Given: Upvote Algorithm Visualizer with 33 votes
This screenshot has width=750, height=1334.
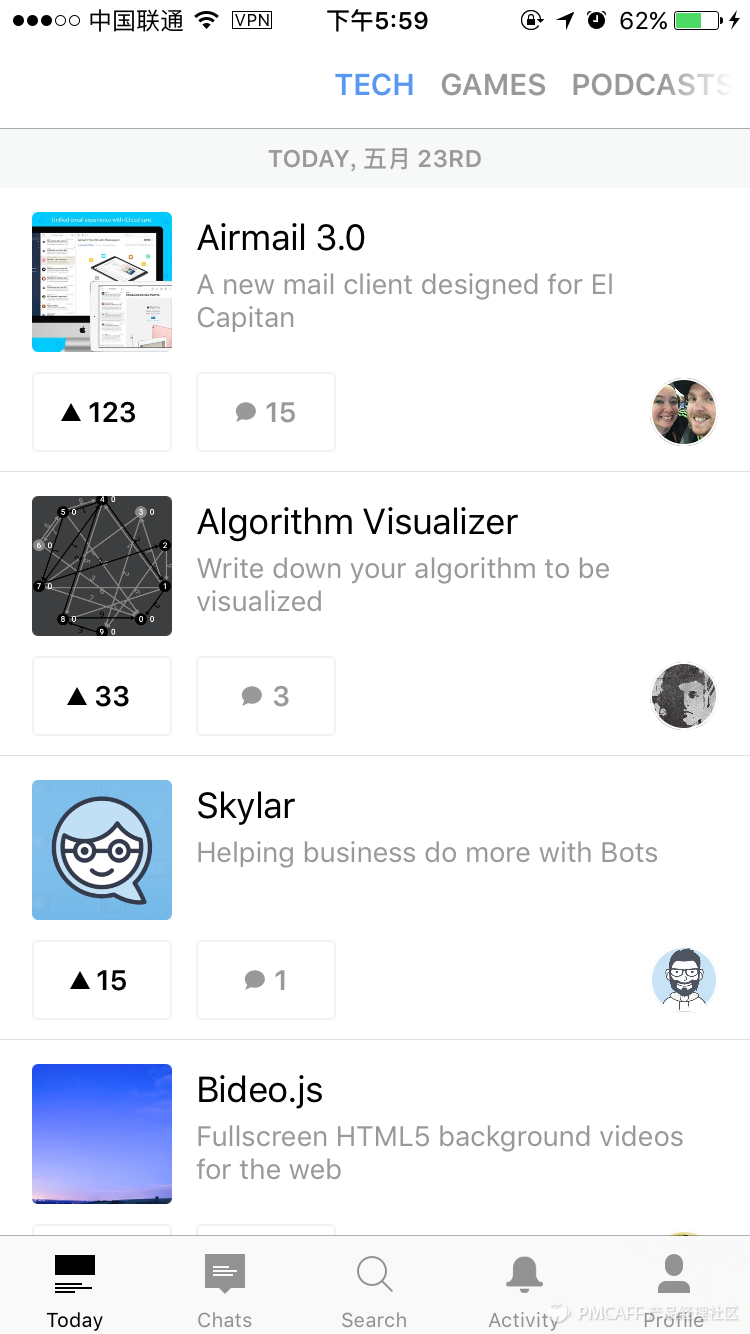Looking at the screenshot, I should point(102,696).
